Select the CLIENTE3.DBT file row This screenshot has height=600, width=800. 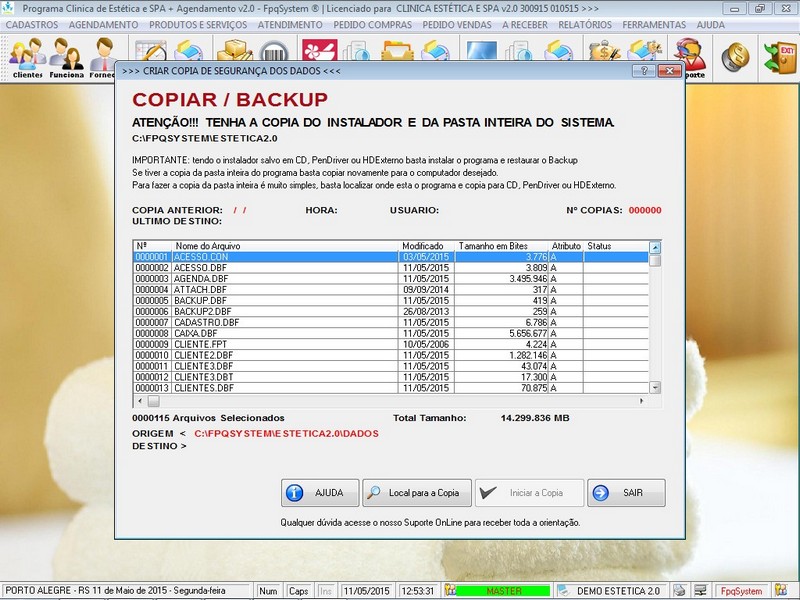391,377
